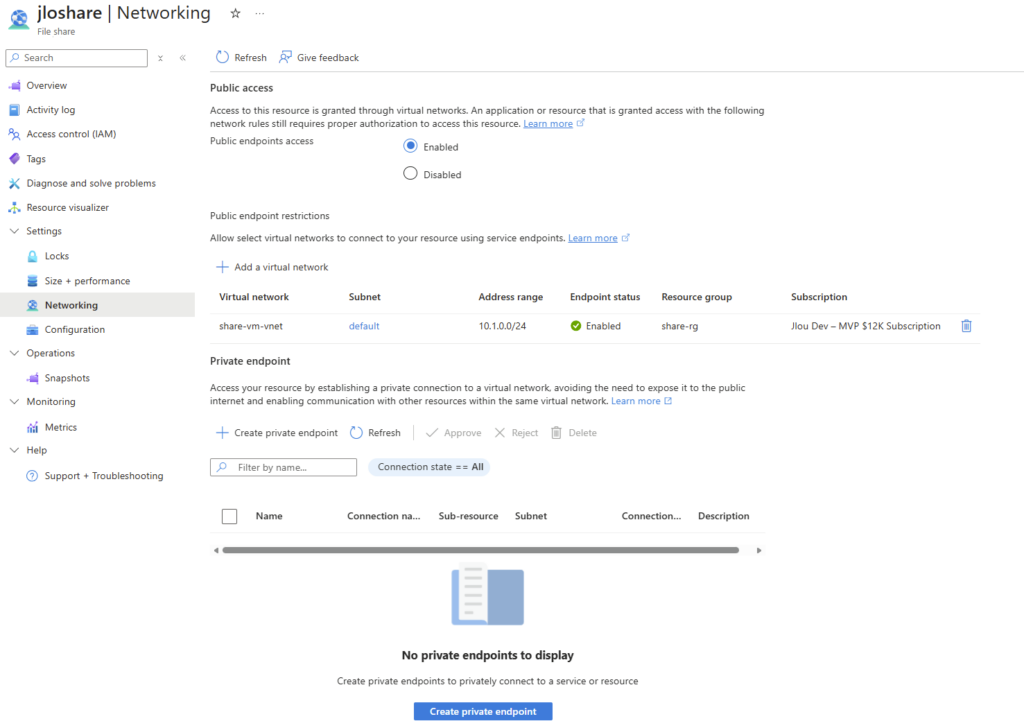Open Resource visualizer
1024x728 pixels.
(x=67, y=208)
